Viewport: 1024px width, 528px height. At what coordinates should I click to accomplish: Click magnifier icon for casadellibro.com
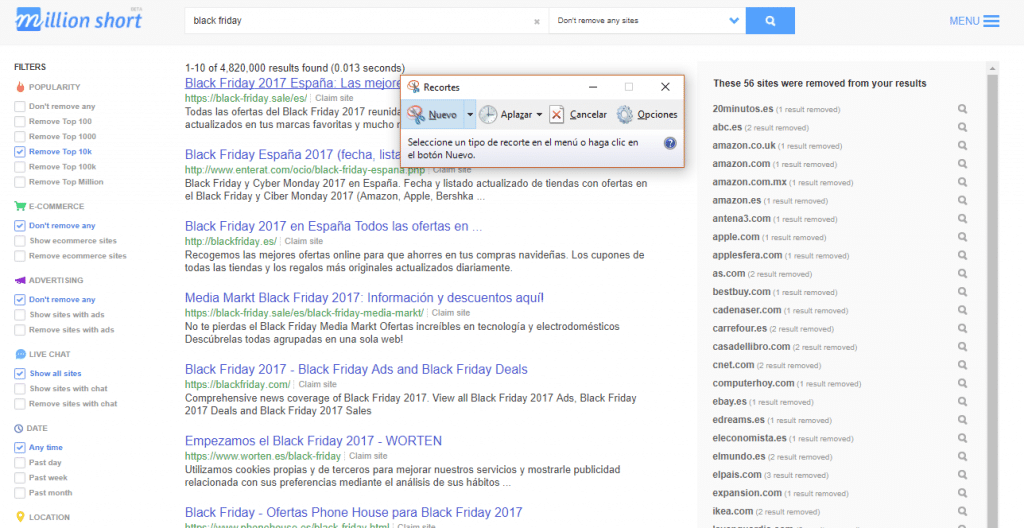pyautogui.click(x=963, y=347)
